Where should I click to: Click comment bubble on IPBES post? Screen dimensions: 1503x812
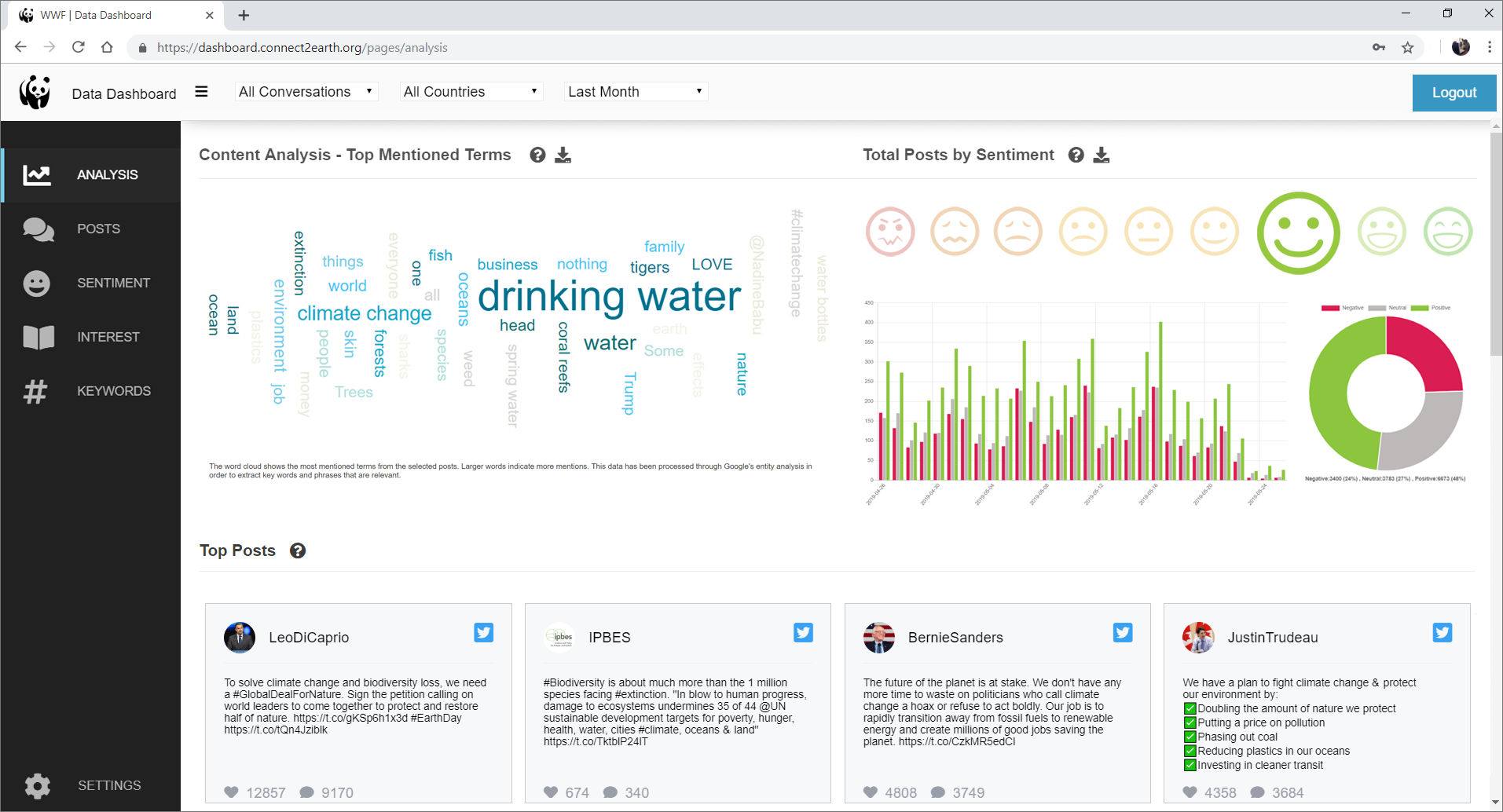point(610,792)
